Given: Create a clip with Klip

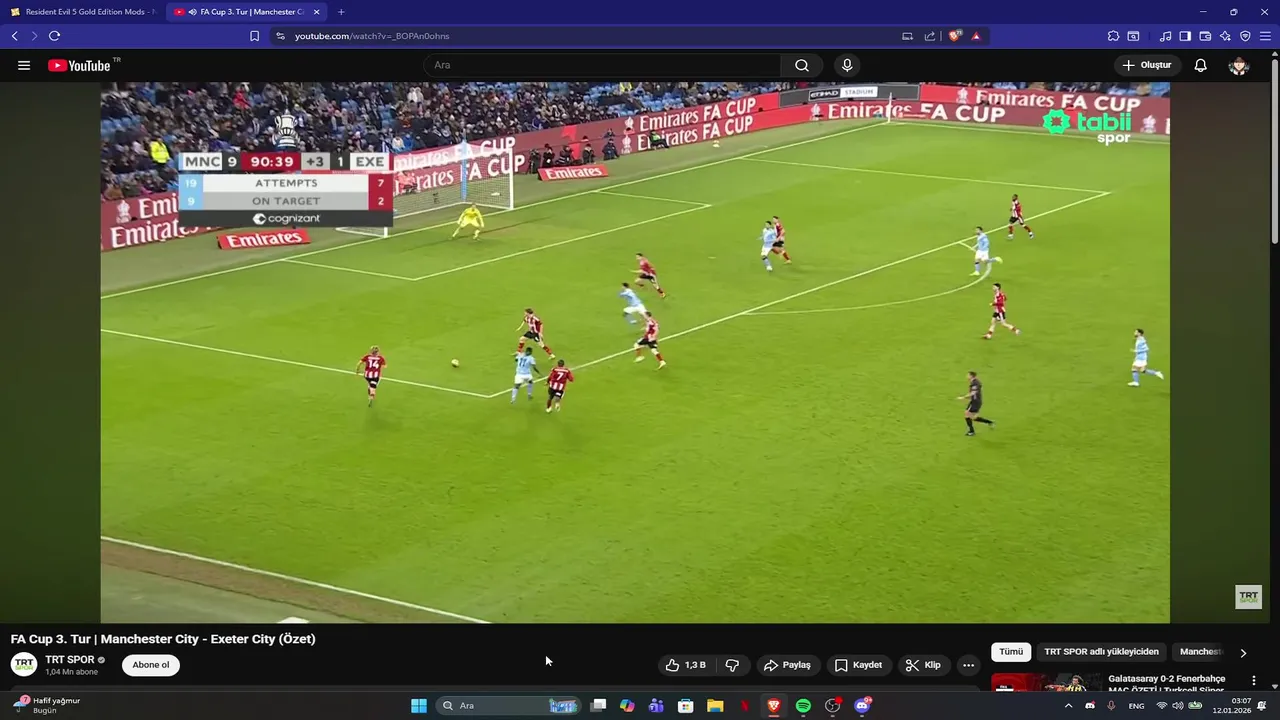Looking at the screenshot, I should point(923,665).
